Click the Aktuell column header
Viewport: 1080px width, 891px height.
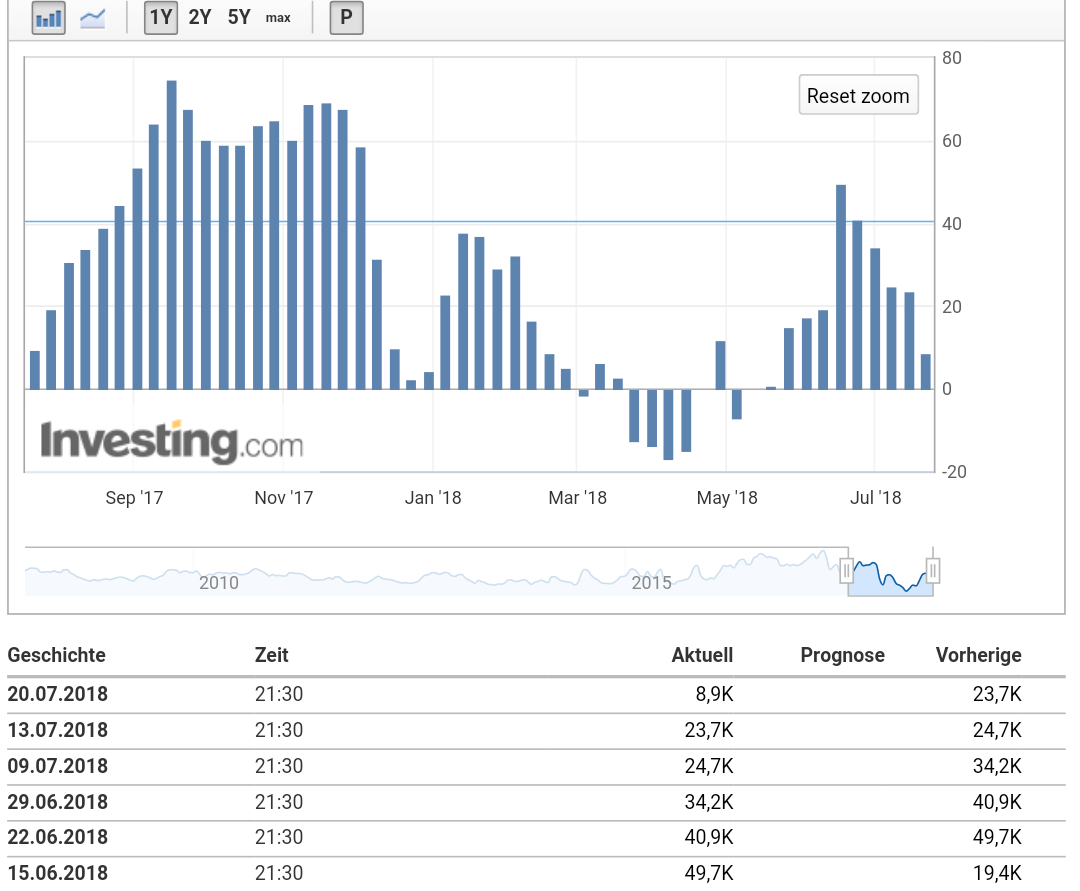(702, 655)
